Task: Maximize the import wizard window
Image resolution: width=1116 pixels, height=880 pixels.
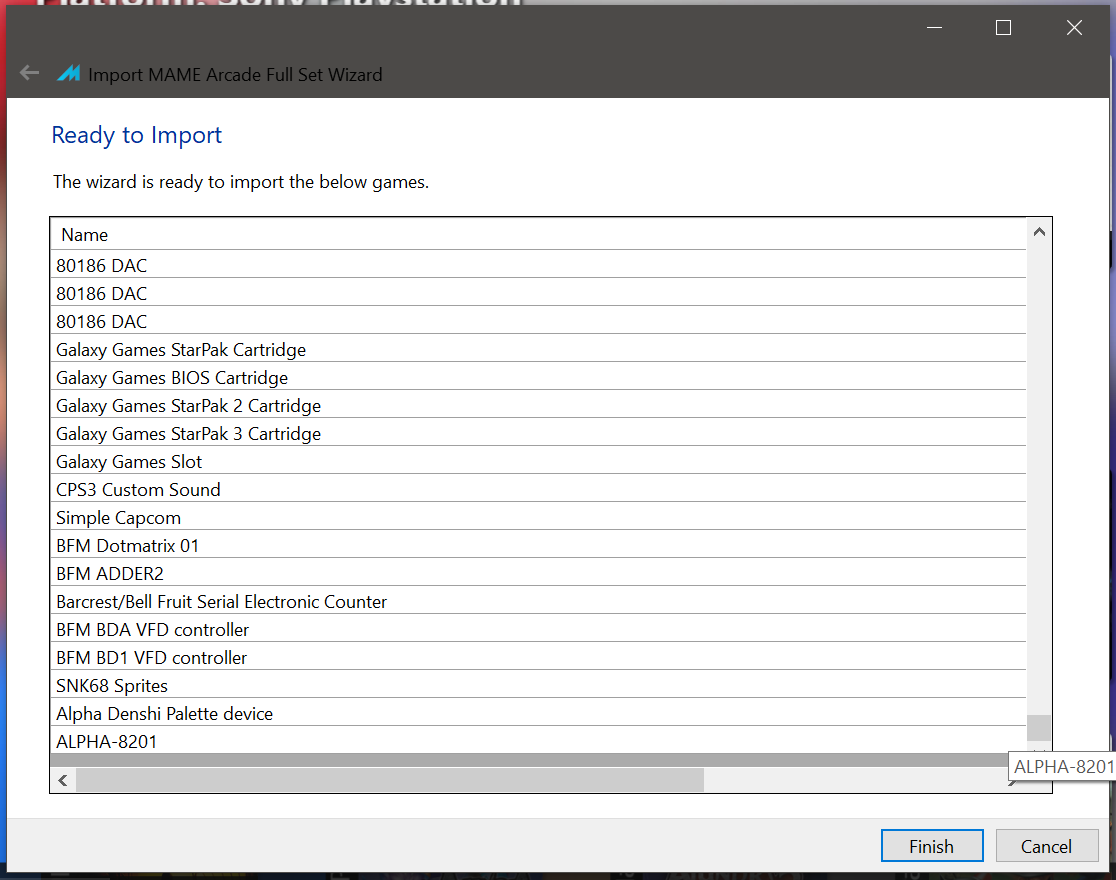Action: [x=1004, y=28]
